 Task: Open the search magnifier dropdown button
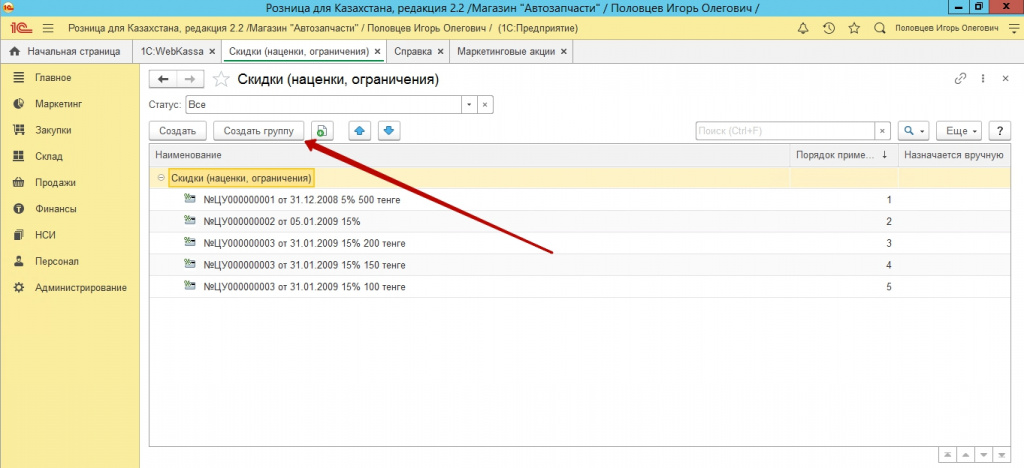coord(914,131)
